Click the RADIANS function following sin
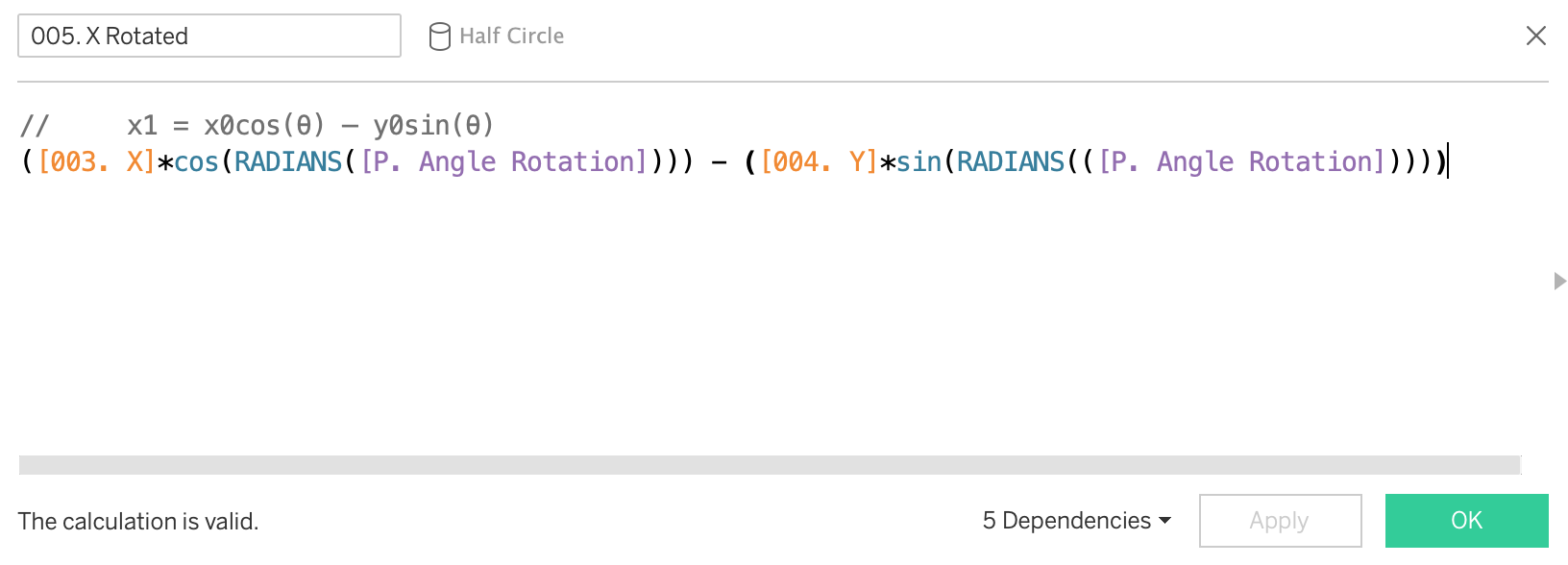Screen dimensions: 1568x565 pyautogui.click(x=1011, y=161)
